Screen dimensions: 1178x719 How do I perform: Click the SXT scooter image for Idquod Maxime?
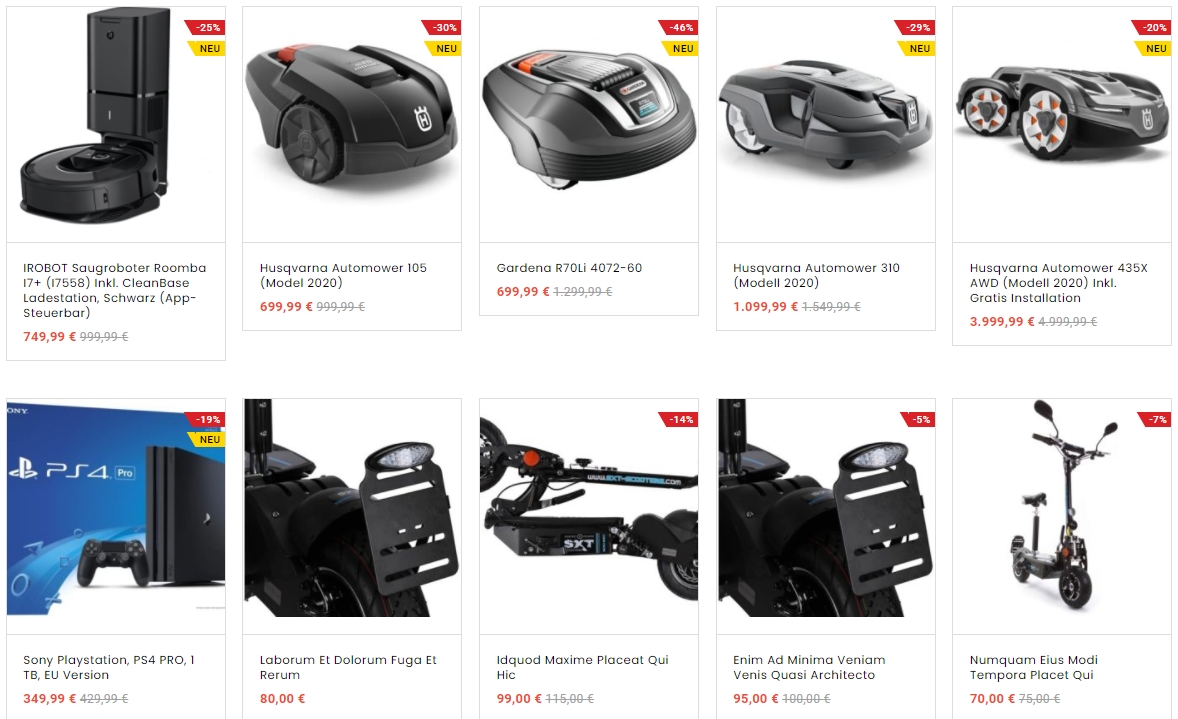pos(588,516)
